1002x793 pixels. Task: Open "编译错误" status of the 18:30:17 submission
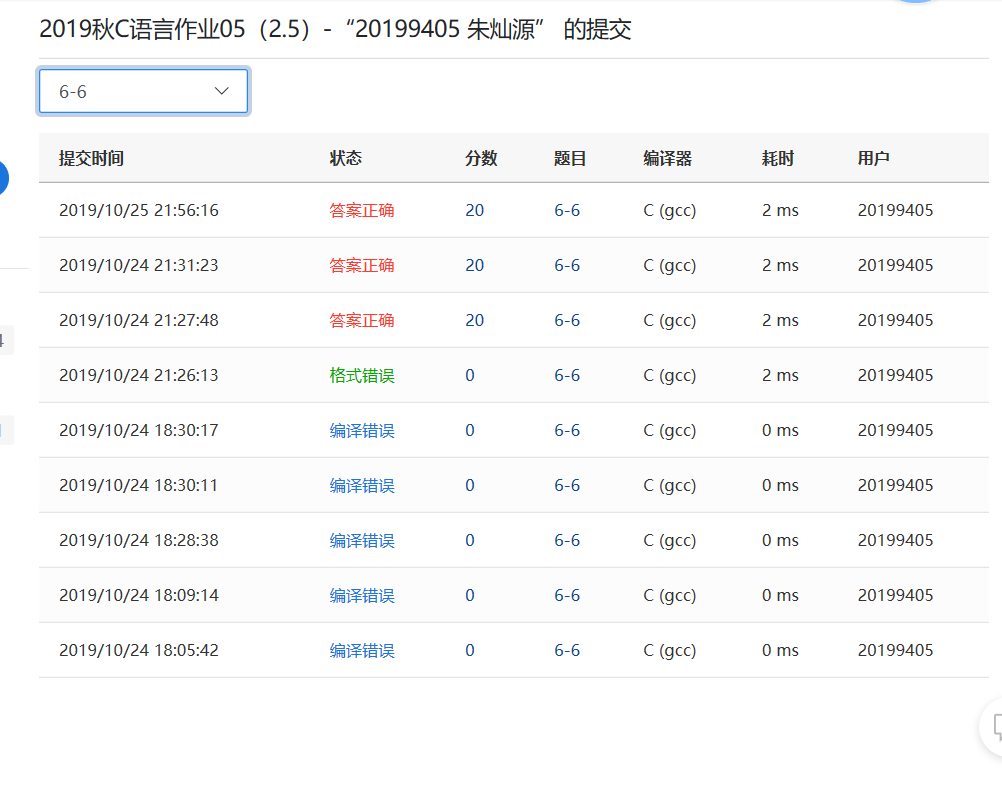[x=362, y=430]
